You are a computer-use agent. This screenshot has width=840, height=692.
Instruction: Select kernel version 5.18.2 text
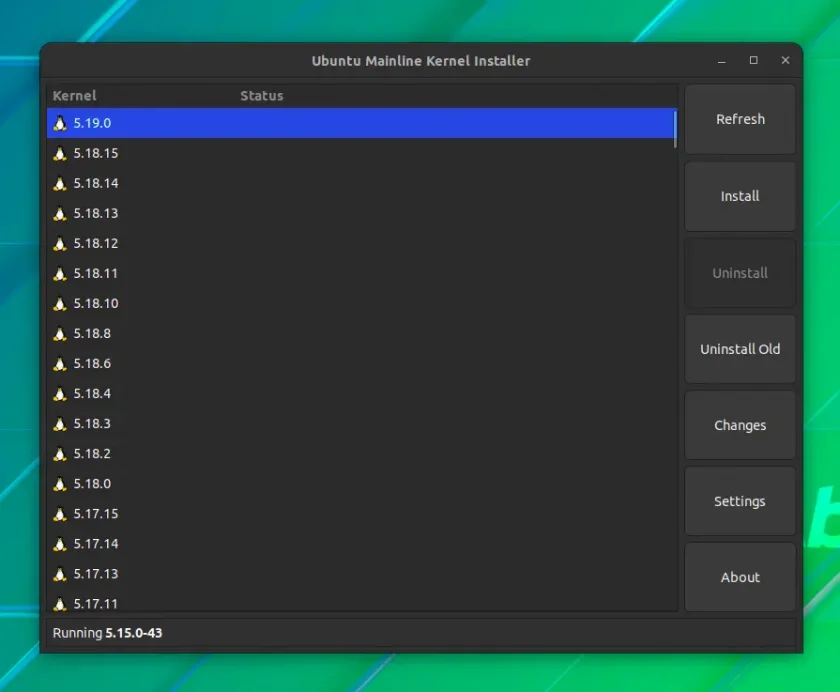[x=92, y=453]
